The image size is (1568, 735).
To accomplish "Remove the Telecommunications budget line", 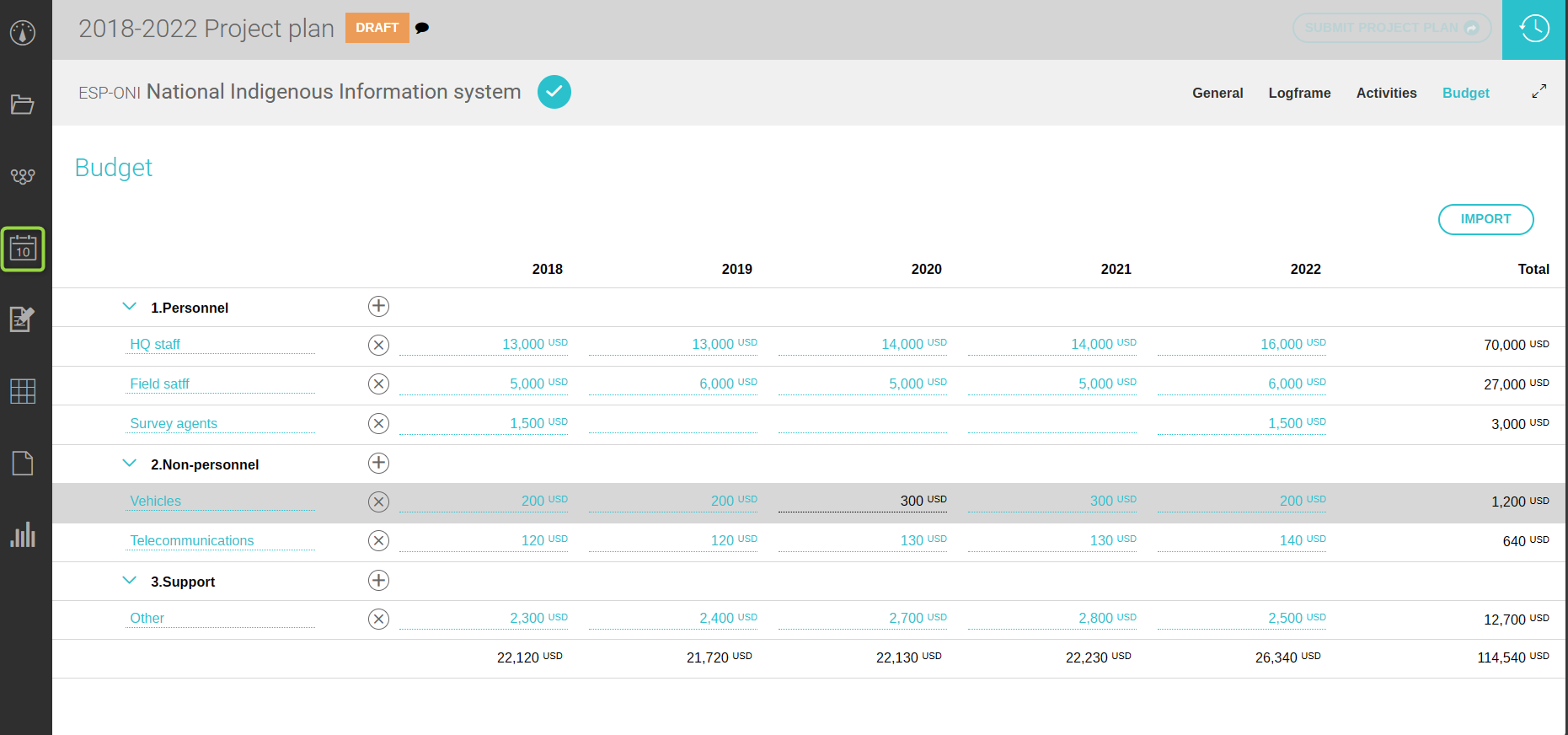I will 379,541.
